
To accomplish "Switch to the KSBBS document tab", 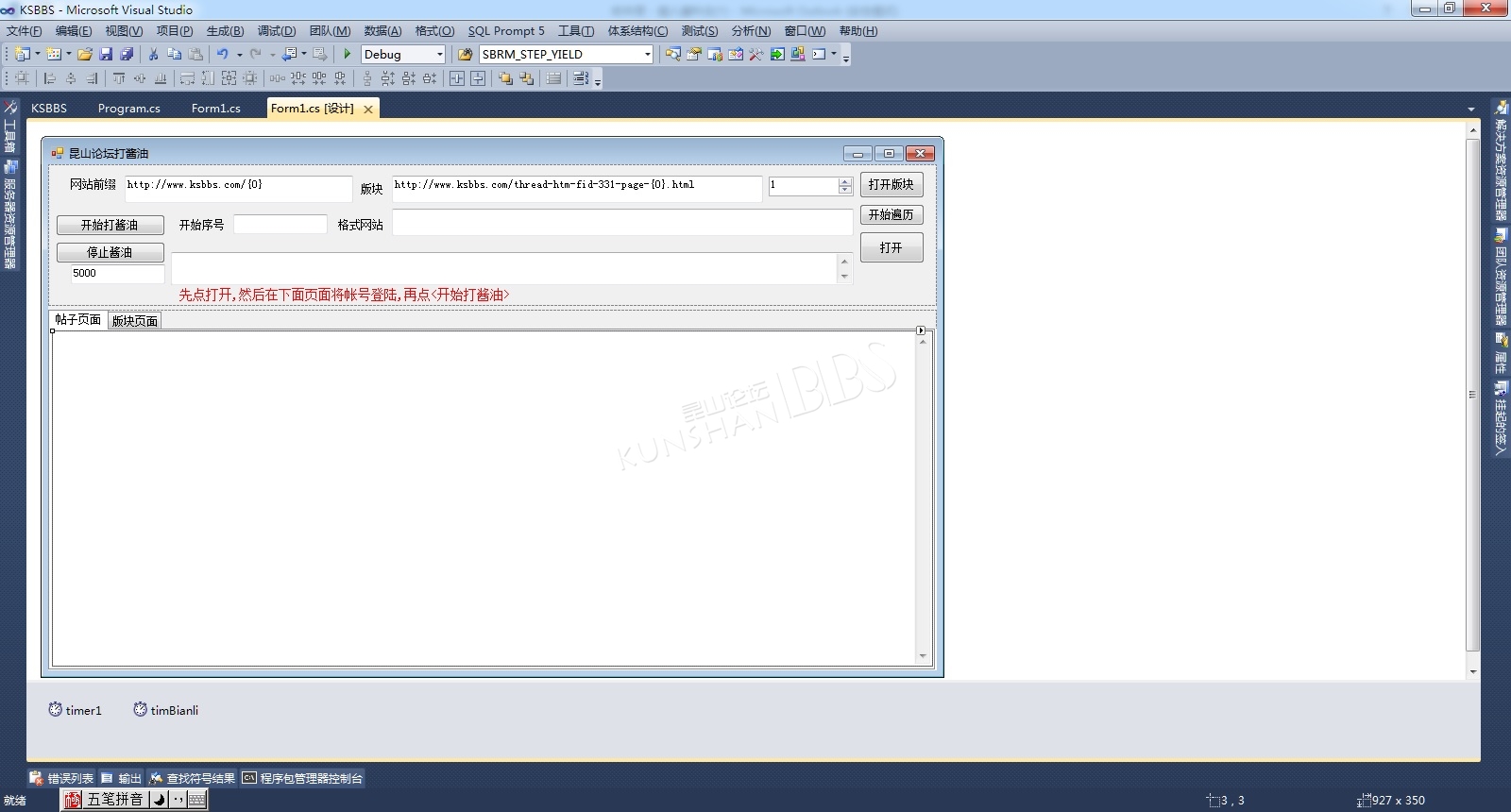I will tap(49, 109).
